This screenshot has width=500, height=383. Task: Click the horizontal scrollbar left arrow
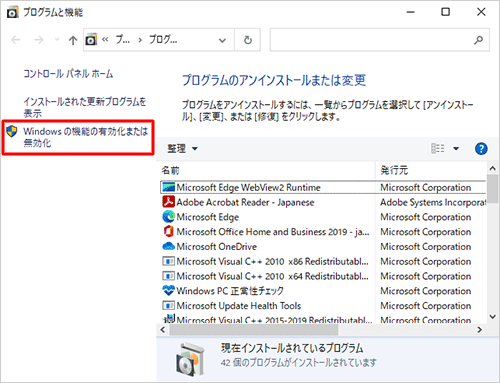click(x=163, y=330)
